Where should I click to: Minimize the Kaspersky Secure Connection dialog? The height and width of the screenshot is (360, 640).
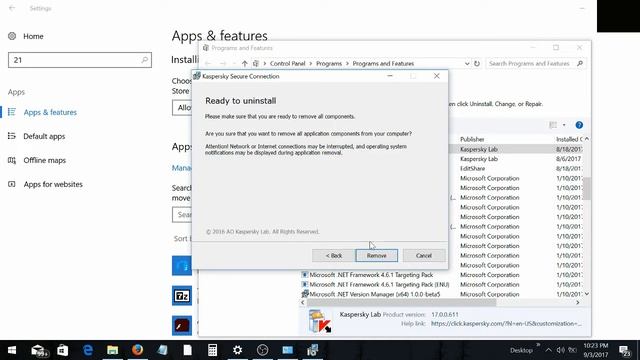(x=390, y=76)
